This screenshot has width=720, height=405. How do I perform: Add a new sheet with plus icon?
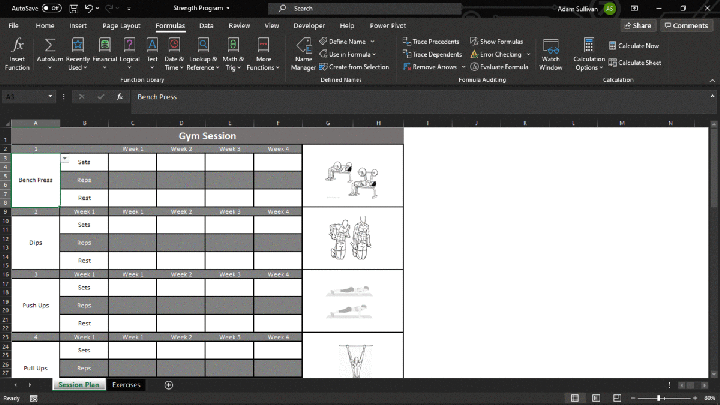click(169, 384)
